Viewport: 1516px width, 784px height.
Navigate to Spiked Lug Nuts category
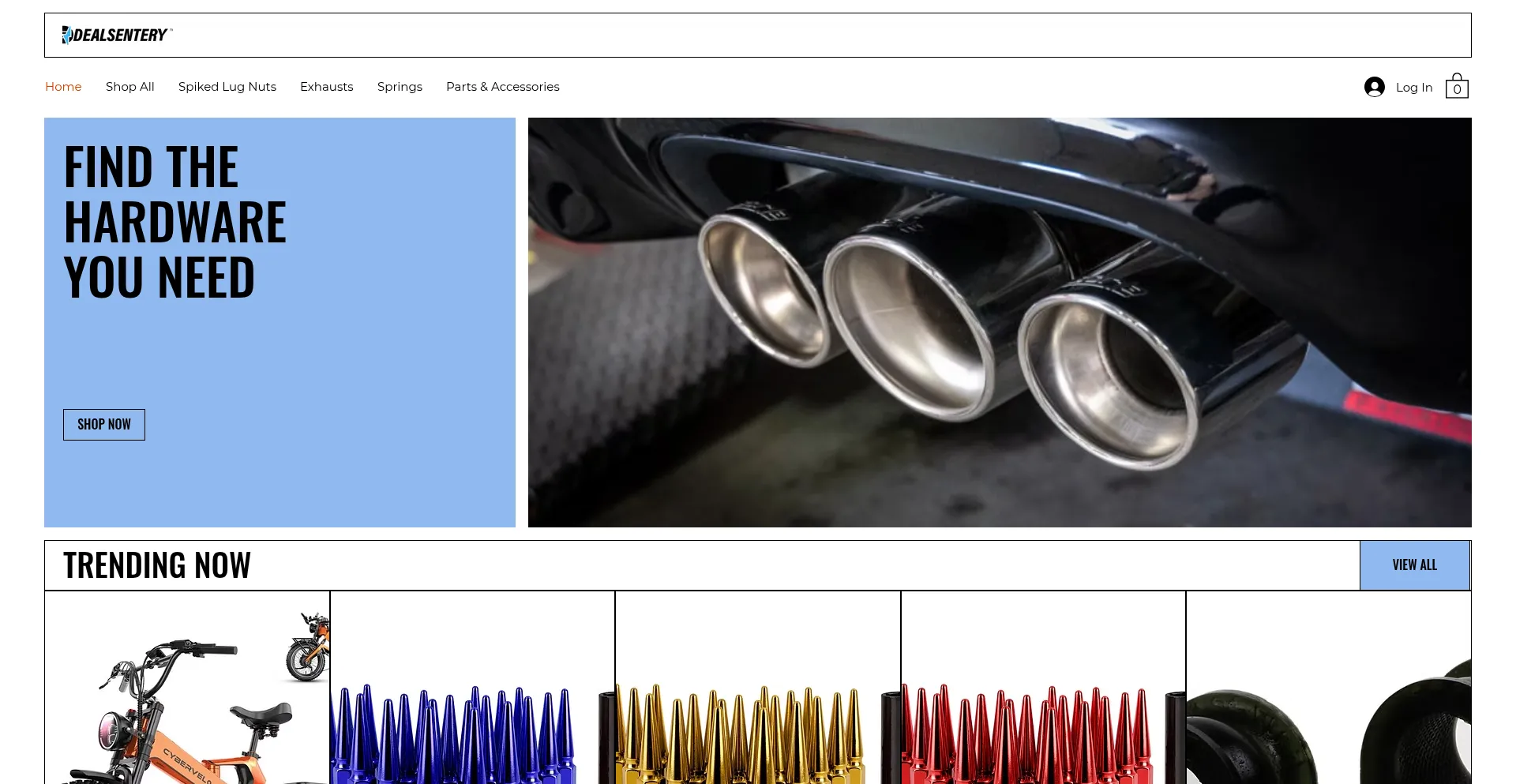(227, 87)
